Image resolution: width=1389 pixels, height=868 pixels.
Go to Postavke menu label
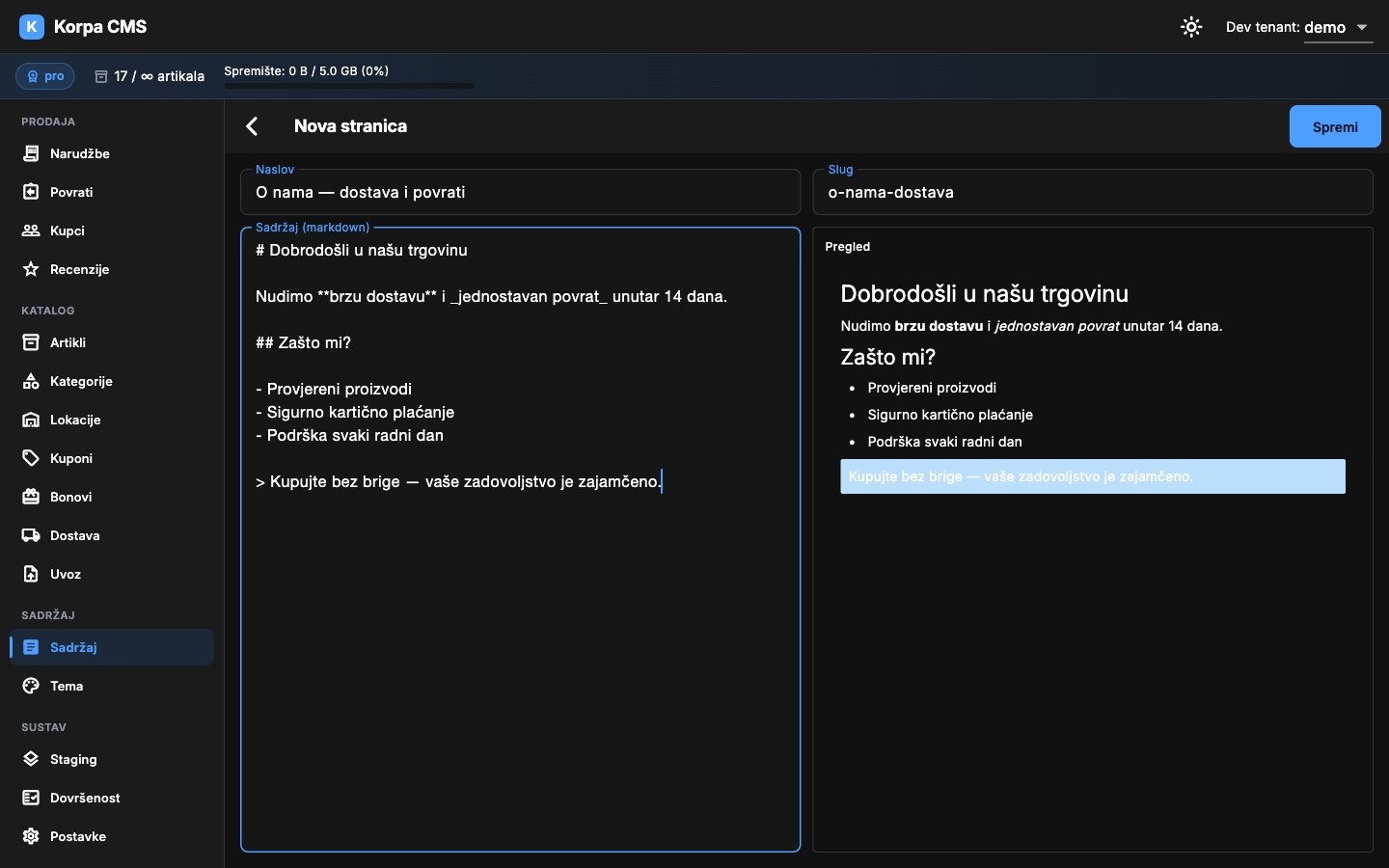point(78,836)
